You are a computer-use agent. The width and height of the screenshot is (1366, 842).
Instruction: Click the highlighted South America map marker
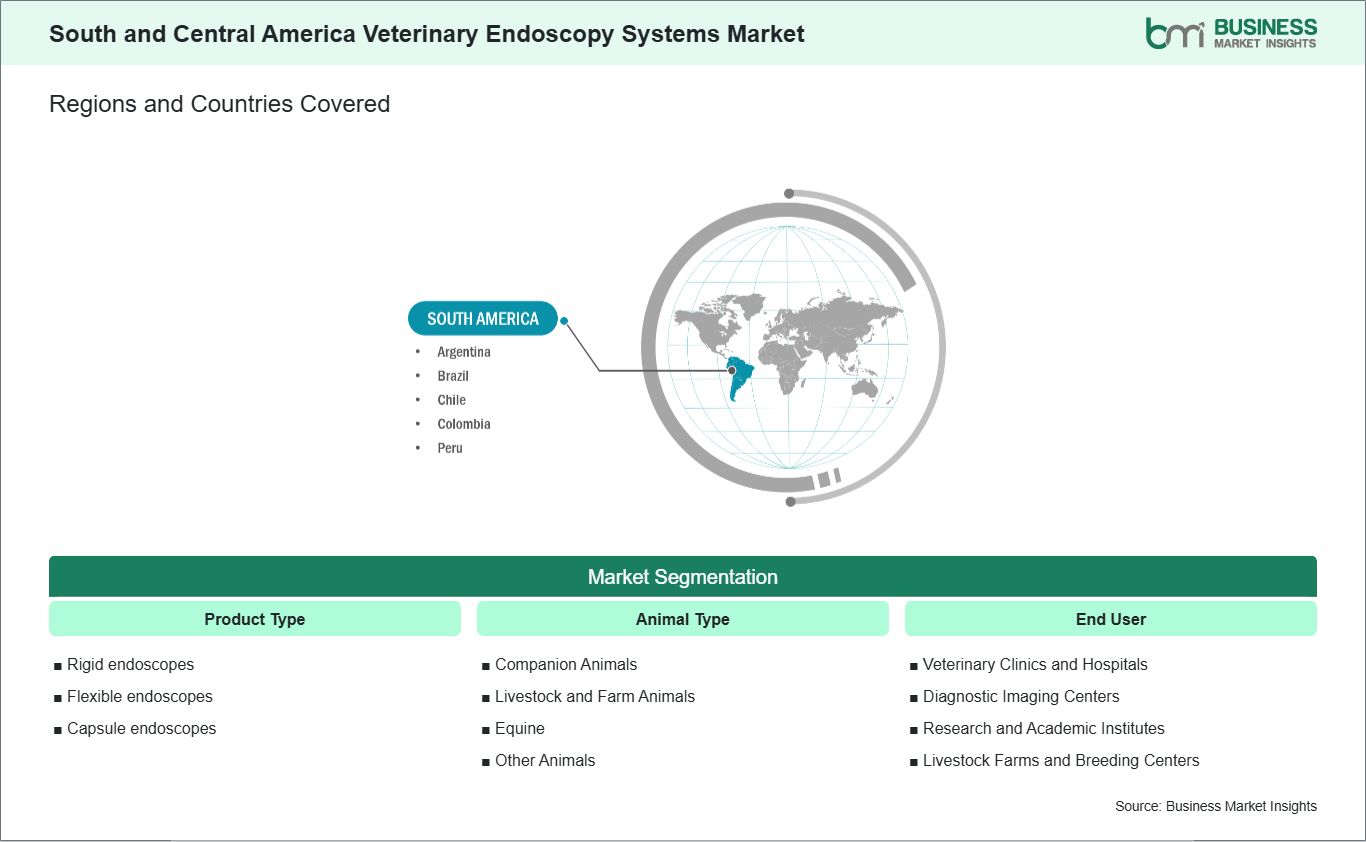click(731, 370)
